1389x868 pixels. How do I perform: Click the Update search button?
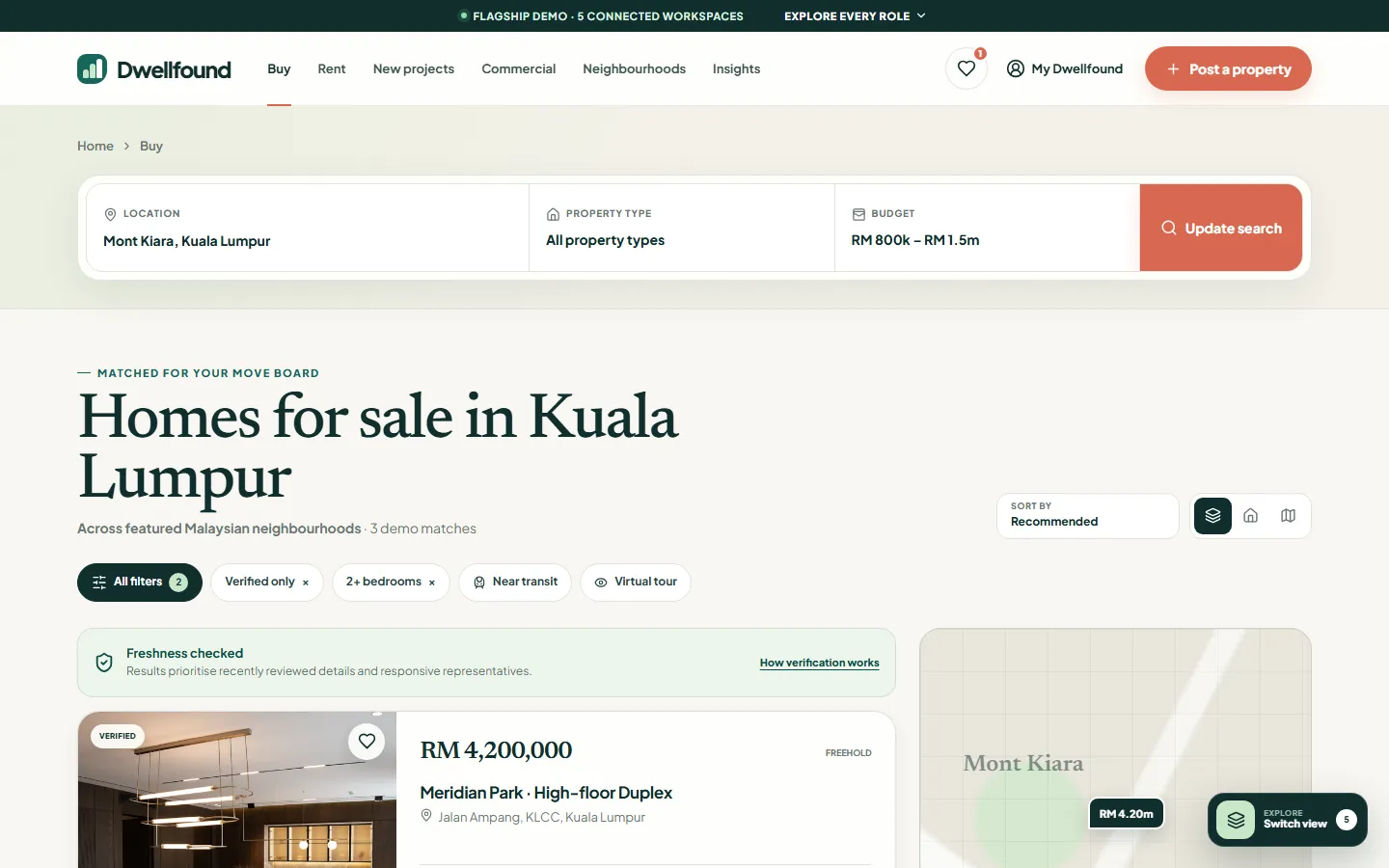tap(1221, 228)
